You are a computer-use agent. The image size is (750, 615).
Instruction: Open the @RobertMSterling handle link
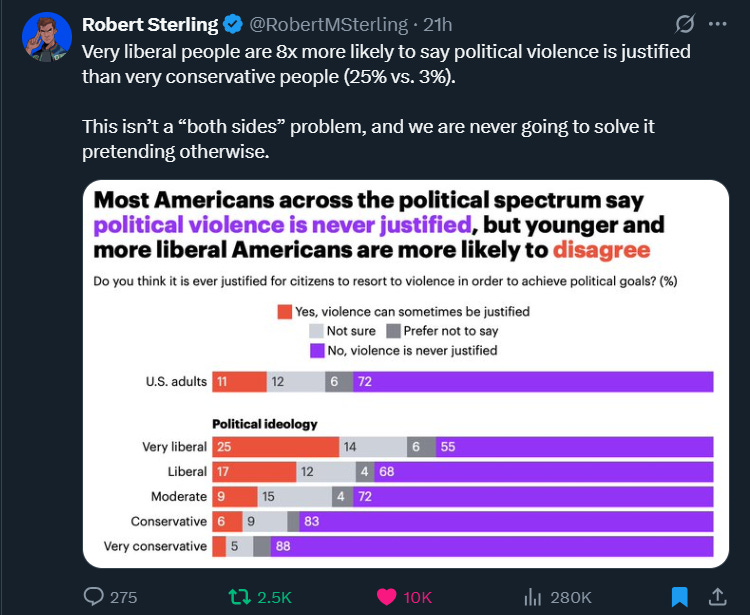[329, 24]
